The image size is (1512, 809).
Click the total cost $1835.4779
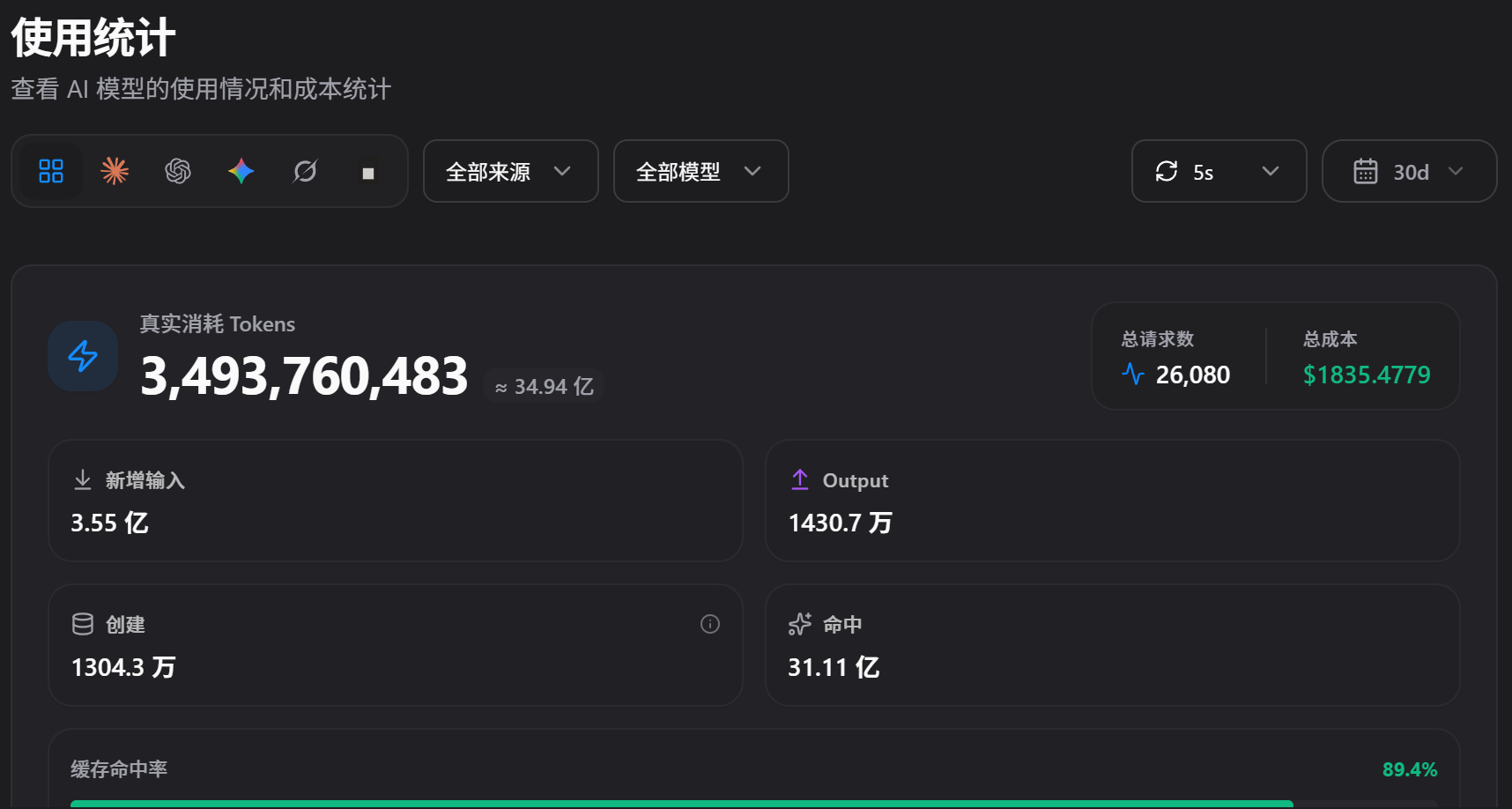coord(1367,375)
